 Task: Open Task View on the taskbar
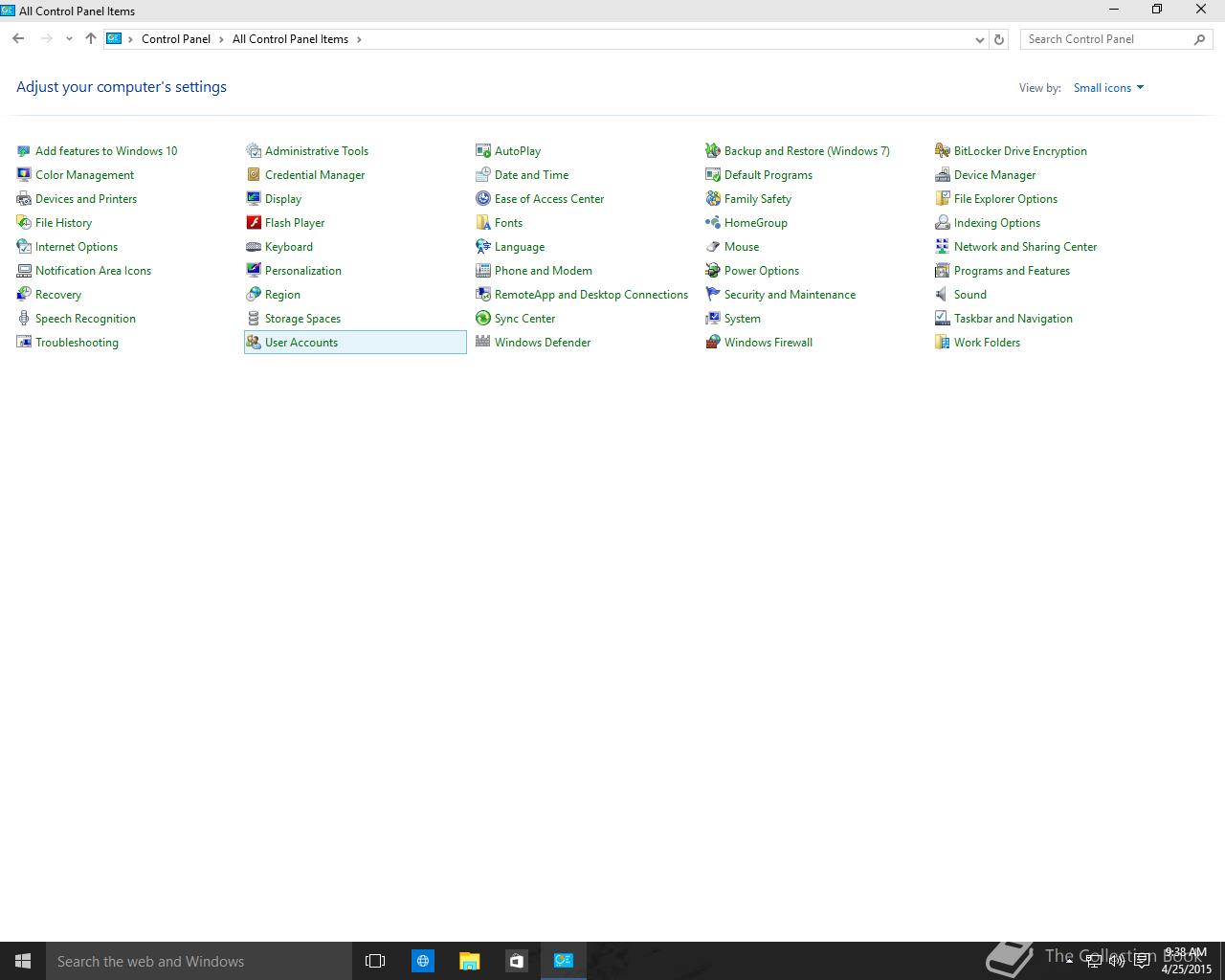pos(375,961)
